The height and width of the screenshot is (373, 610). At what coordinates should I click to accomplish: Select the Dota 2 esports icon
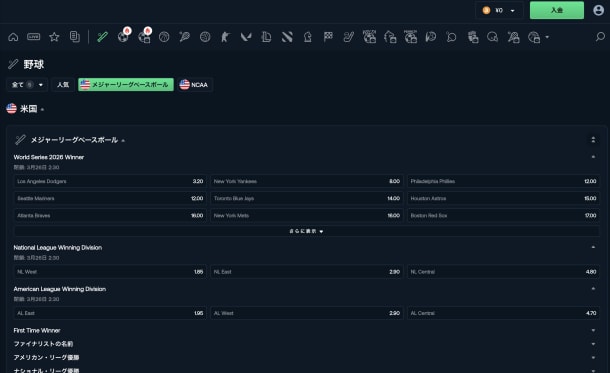point(287,37)
